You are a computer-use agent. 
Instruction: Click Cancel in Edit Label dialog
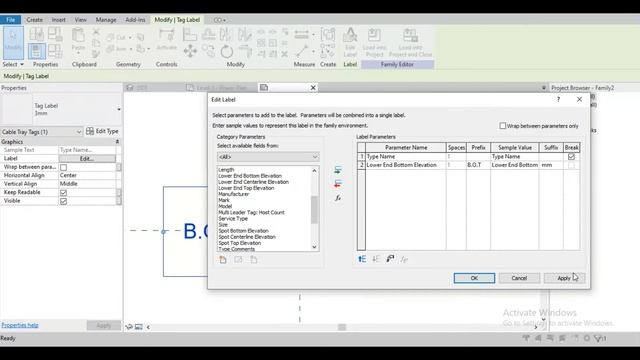pos(519,278)
